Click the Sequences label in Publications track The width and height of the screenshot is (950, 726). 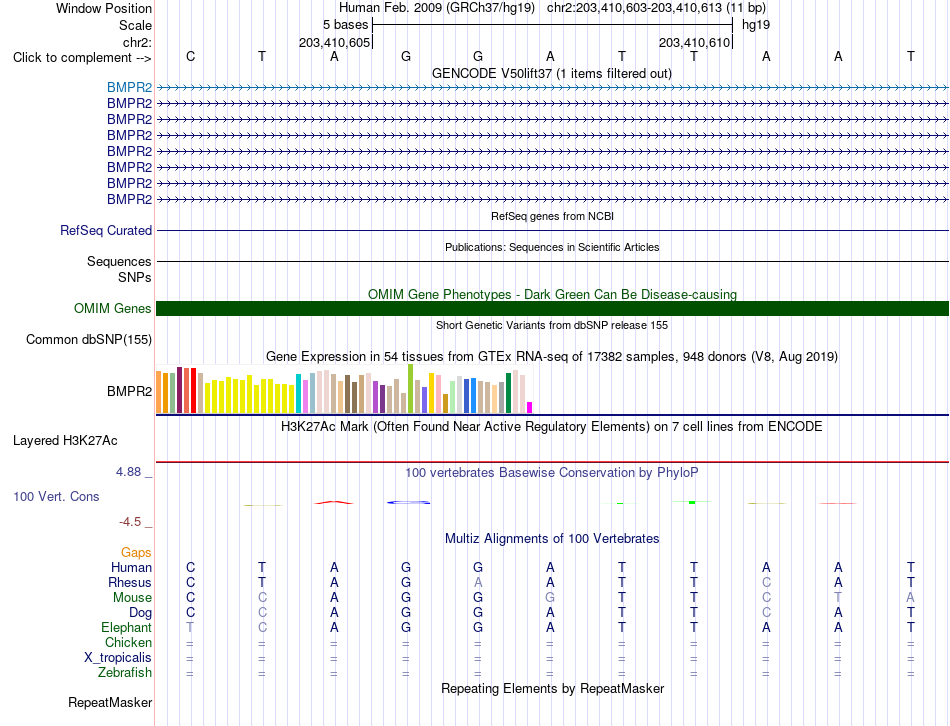pos(119,261)
